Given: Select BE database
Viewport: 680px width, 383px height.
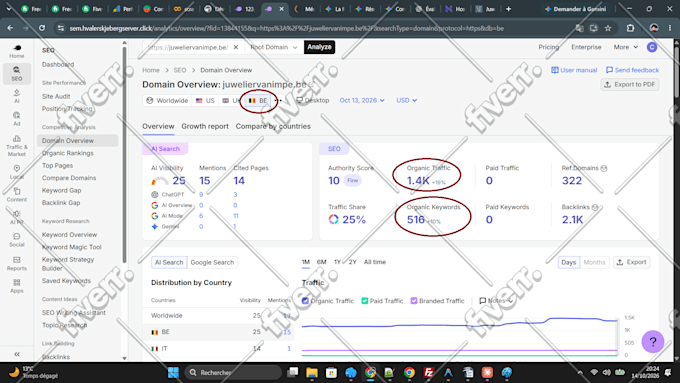Looking at the screenshot, I should (x=258, y=100).
